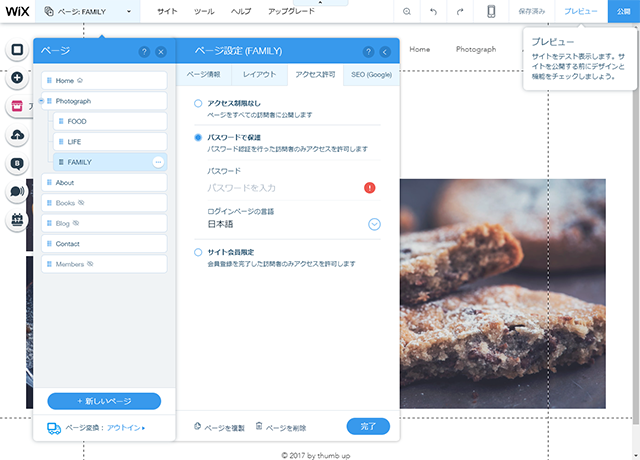Click the zoom out magnifier icon

point(407,11)
